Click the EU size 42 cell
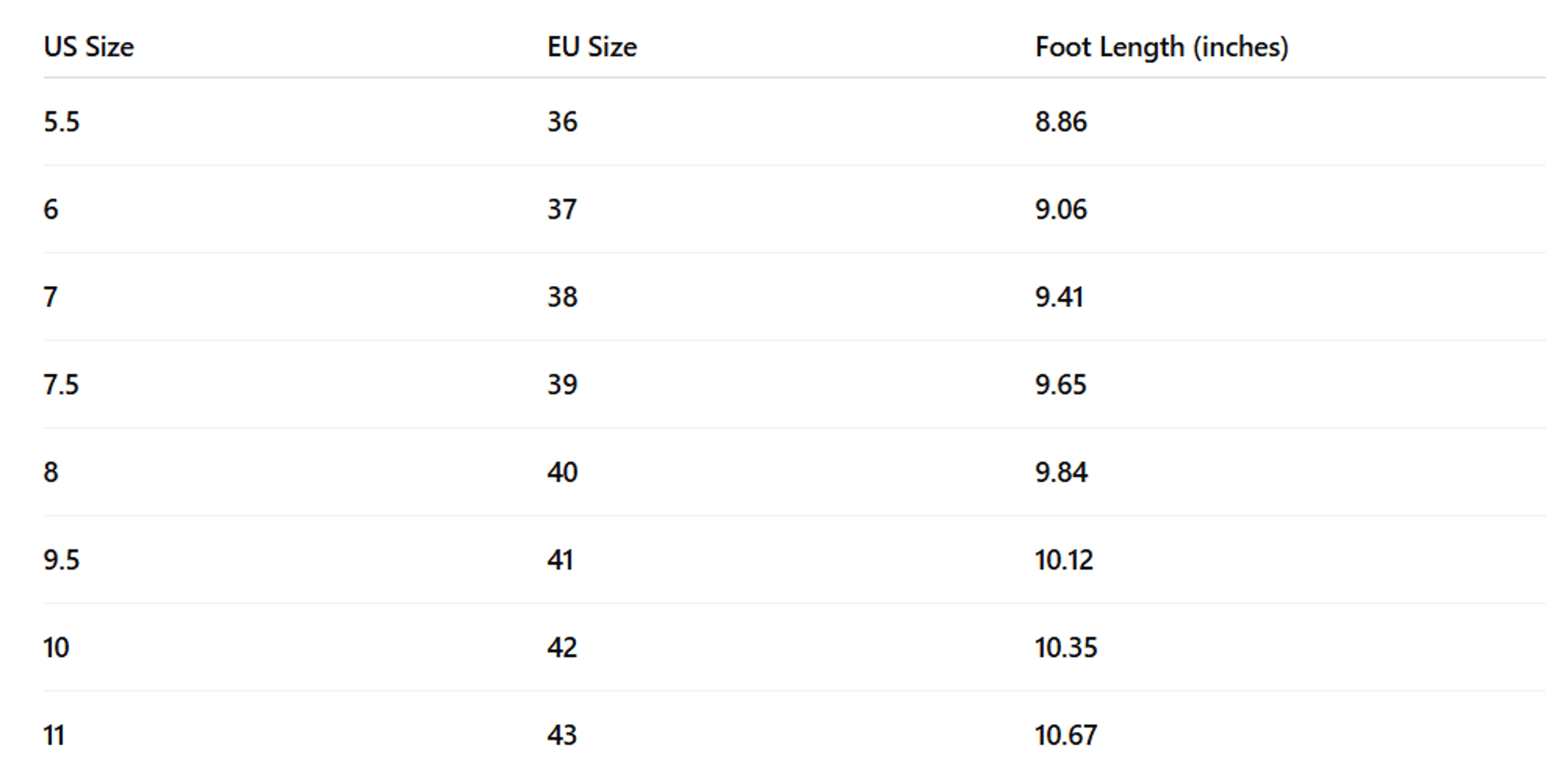Screen dimensions: 1568x784 (x=562, y=648)
